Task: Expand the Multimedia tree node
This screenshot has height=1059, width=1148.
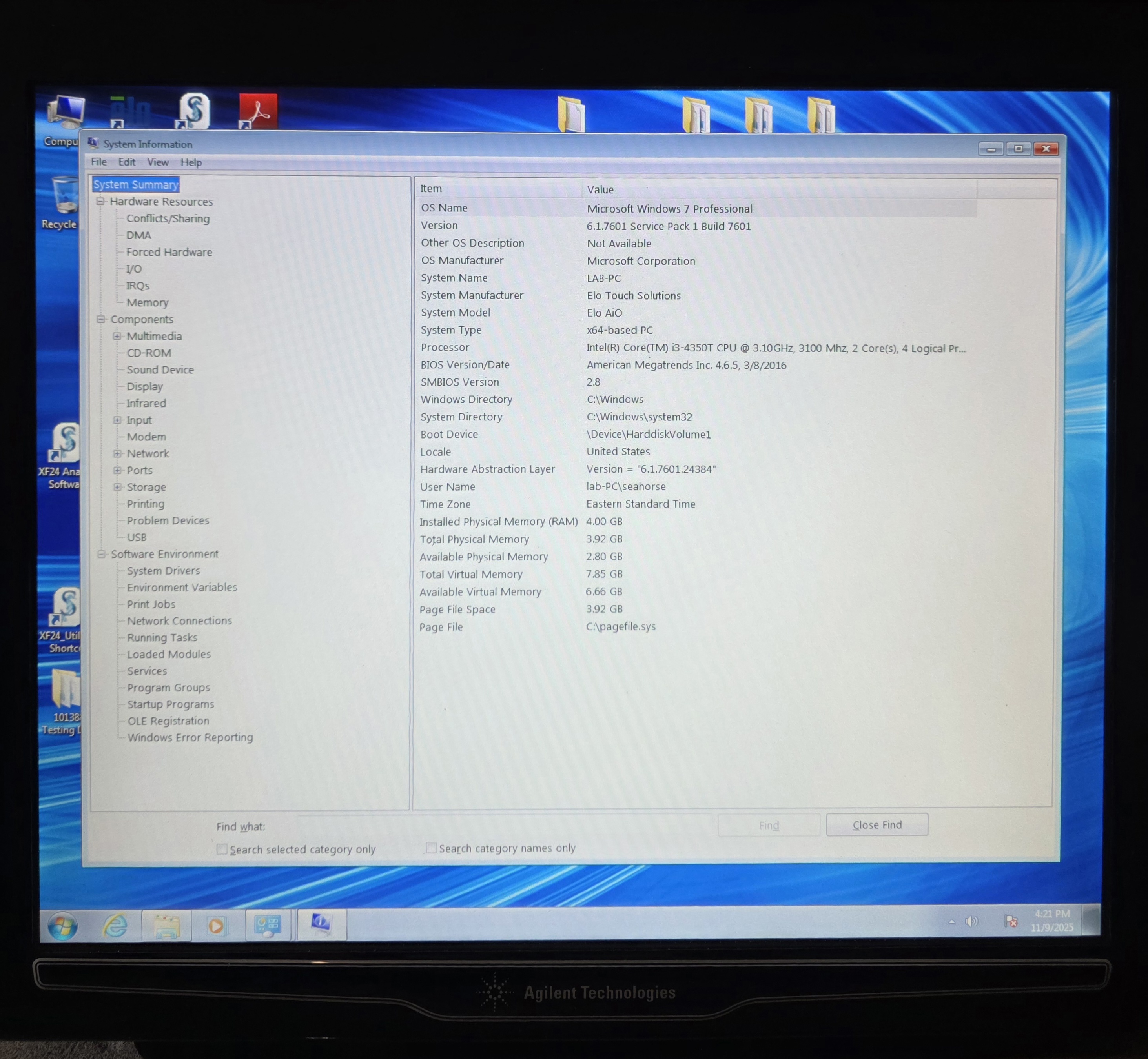Action: click(x=117, y=336)
